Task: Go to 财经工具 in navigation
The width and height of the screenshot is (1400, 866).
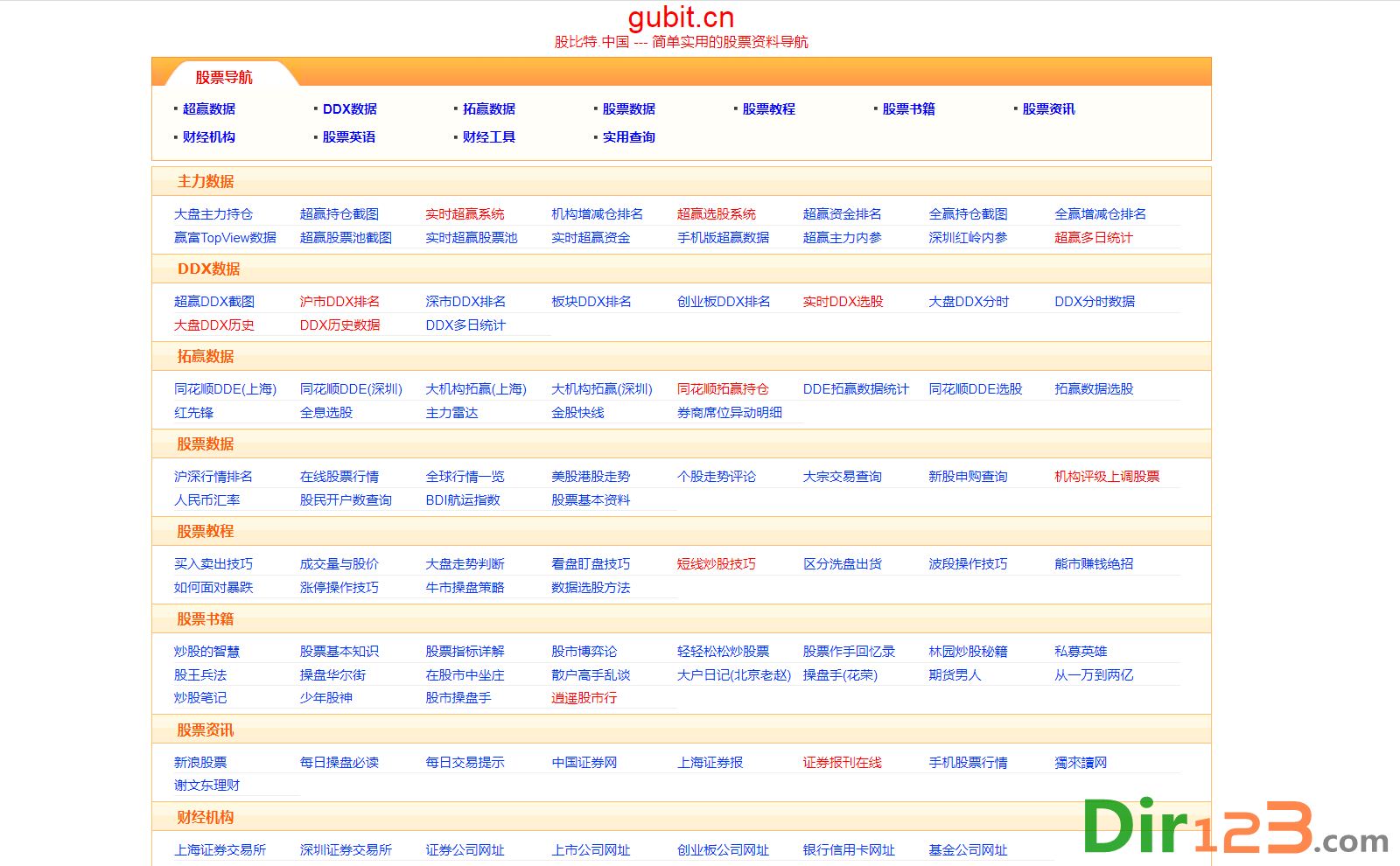Action: (x=489, y=137)
